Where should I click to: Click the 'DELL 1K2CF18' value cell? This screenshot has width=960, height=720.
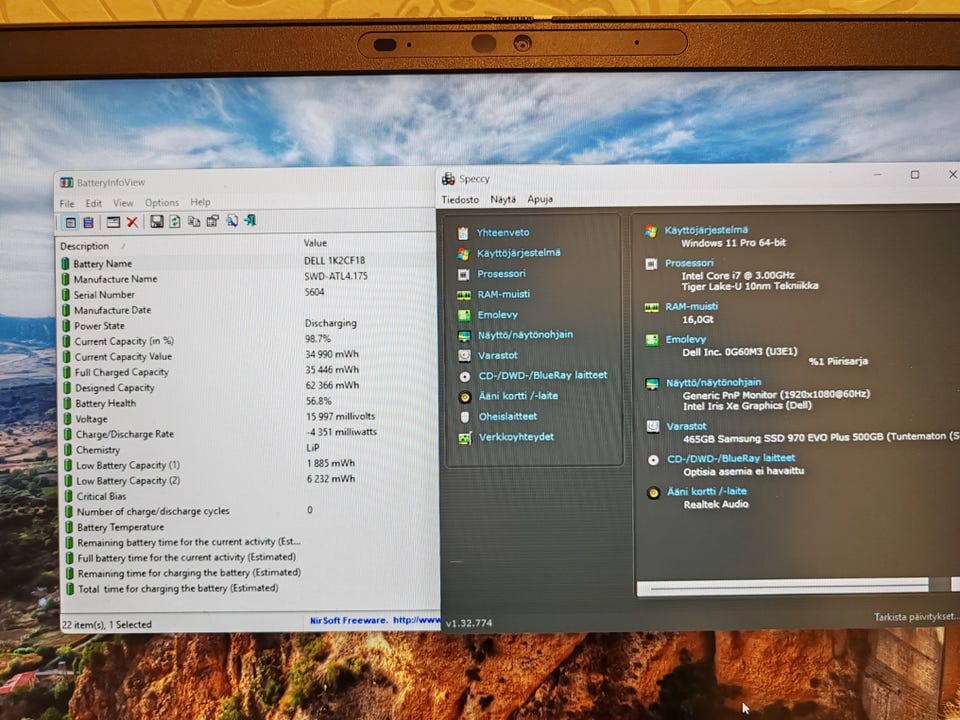tap(334, 260)
